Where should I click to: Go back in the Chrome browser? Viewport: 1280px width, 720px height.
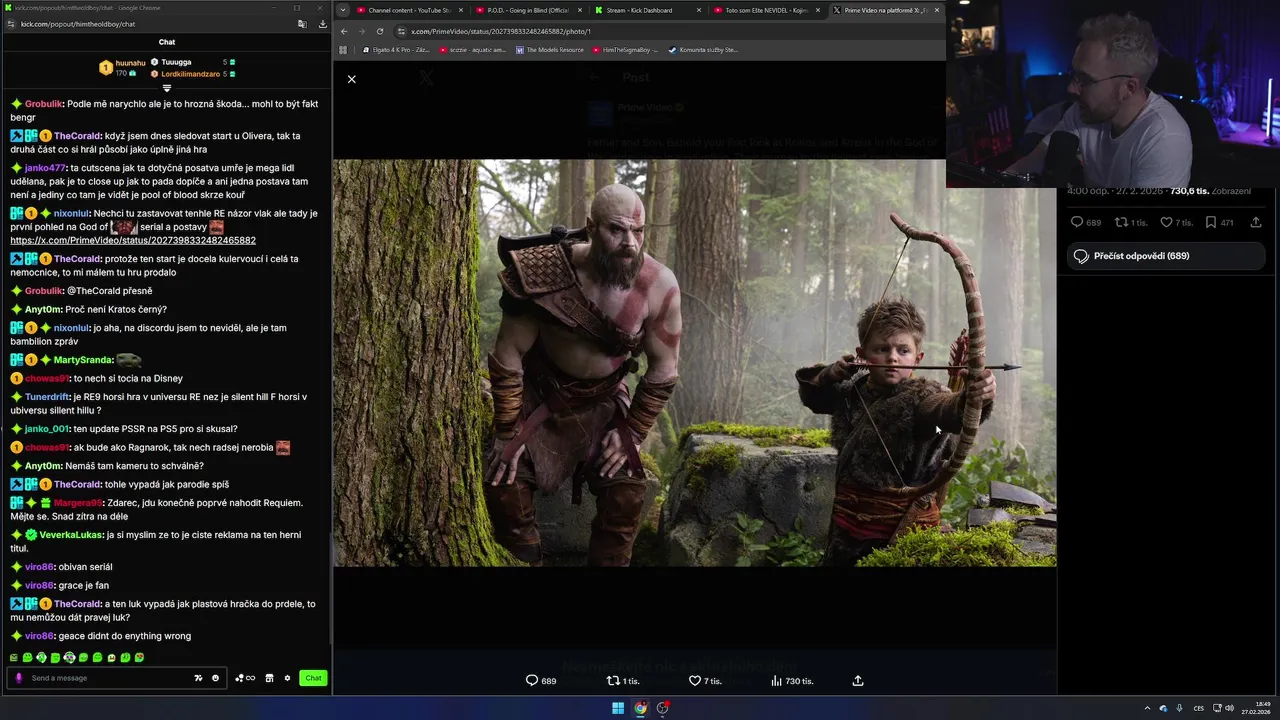[344, 31]
